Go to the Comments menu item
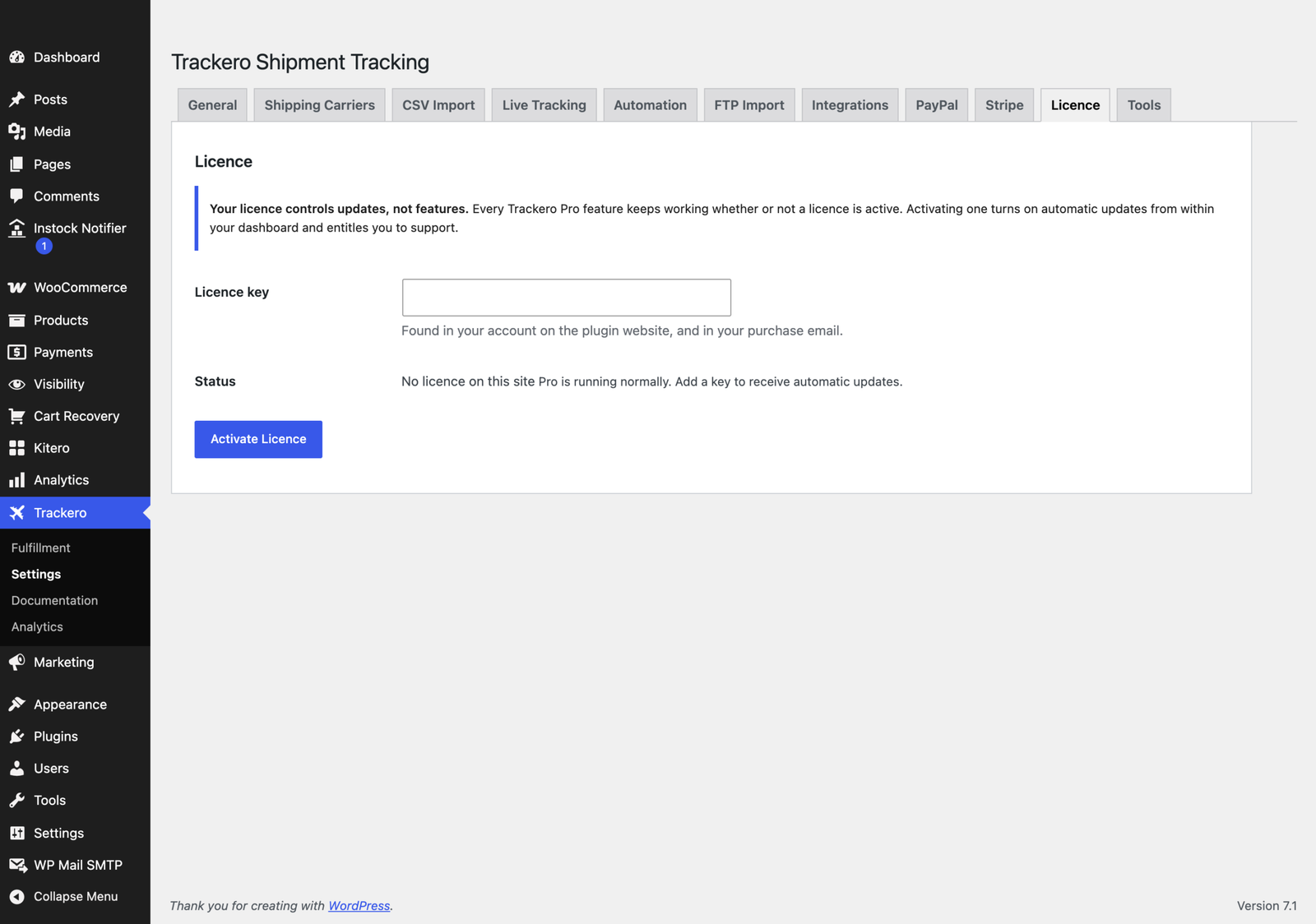This screenshot has height=924, width=1316. 75,196
